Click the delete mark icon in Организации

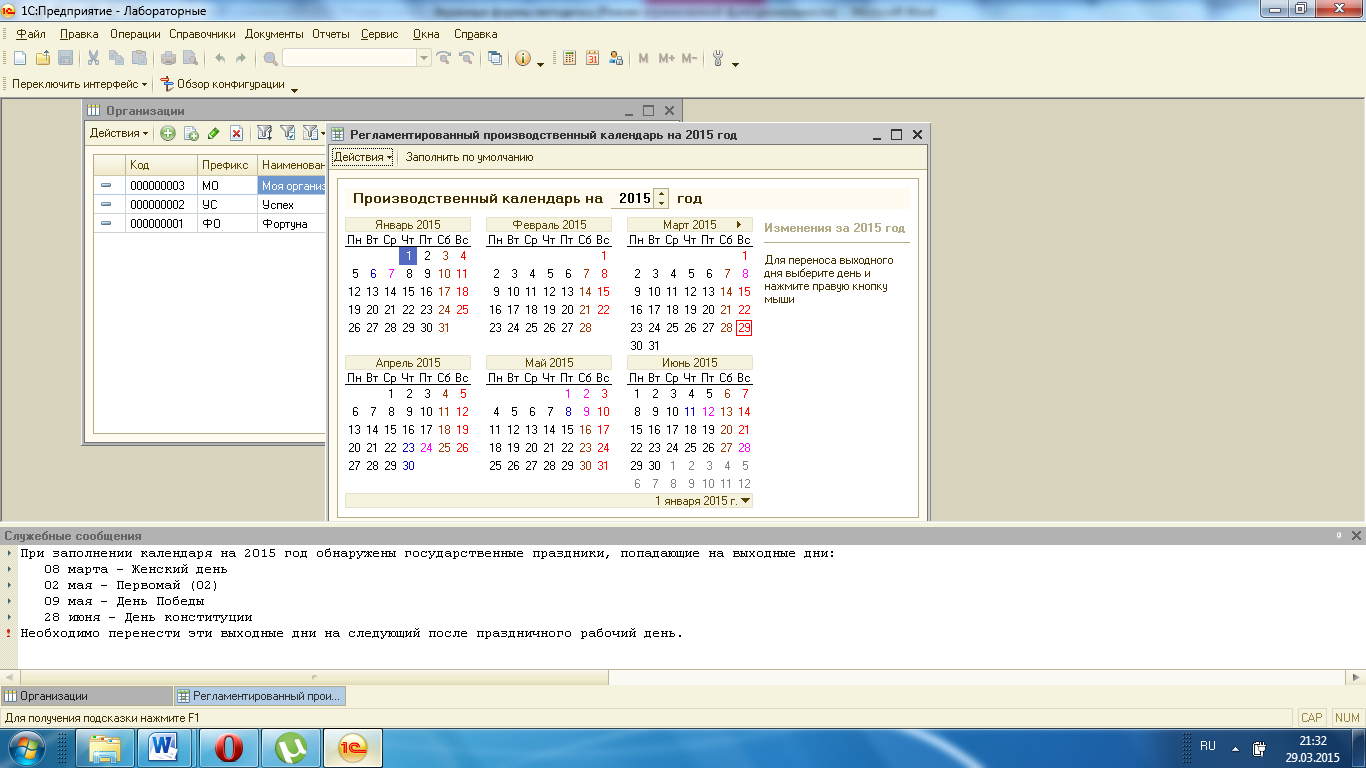236,133
